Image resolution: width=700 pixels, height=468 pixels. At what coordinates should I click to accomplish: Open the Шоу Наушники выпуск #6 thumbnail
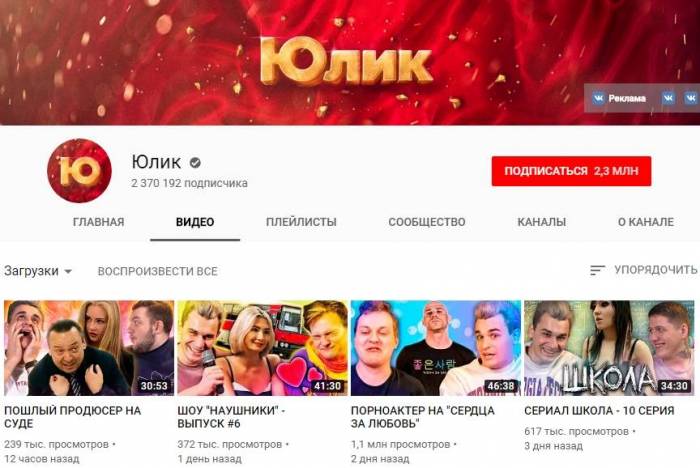click(x=262, y=348)
